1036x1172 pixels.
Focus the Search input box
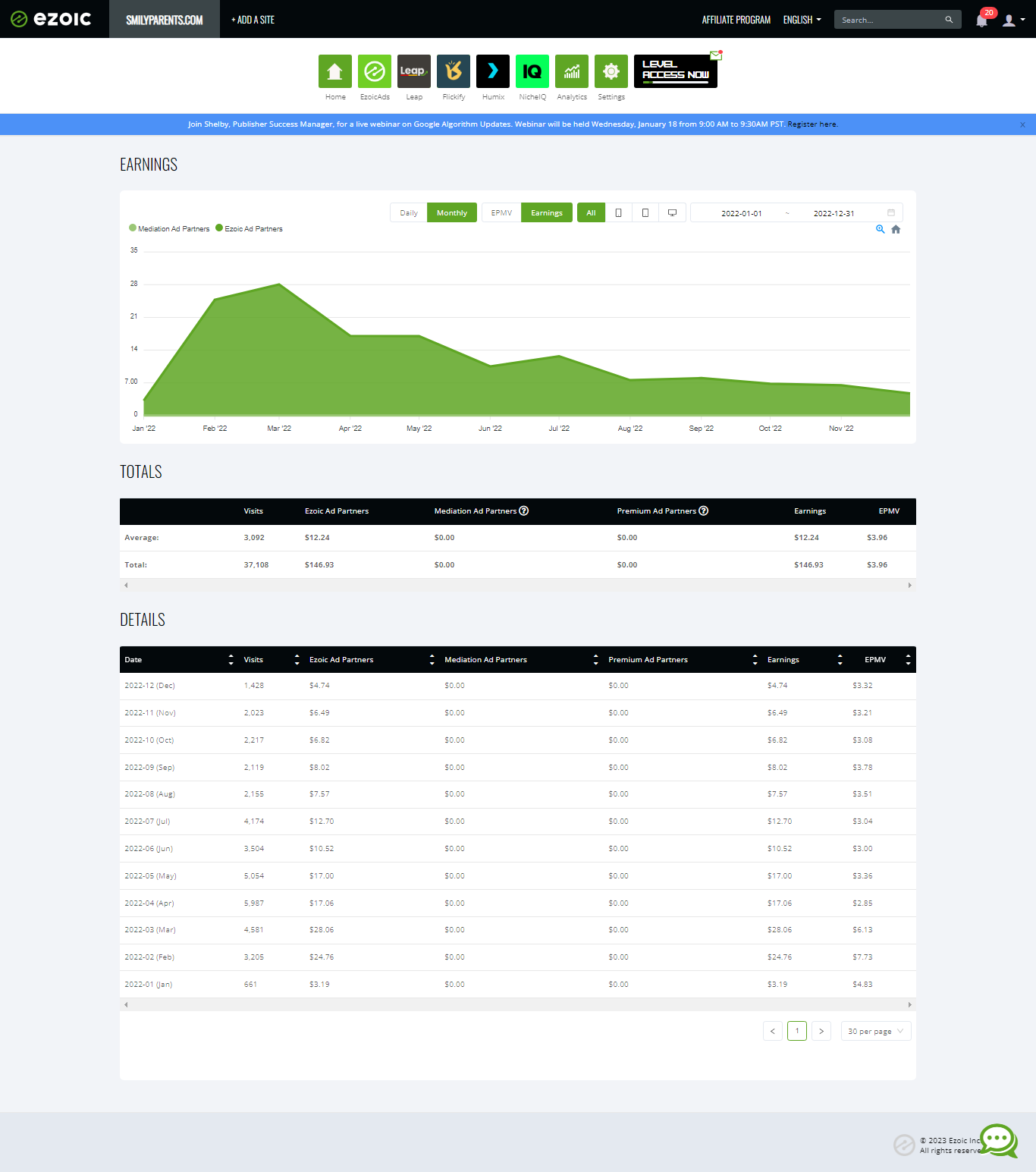[891, 20]
